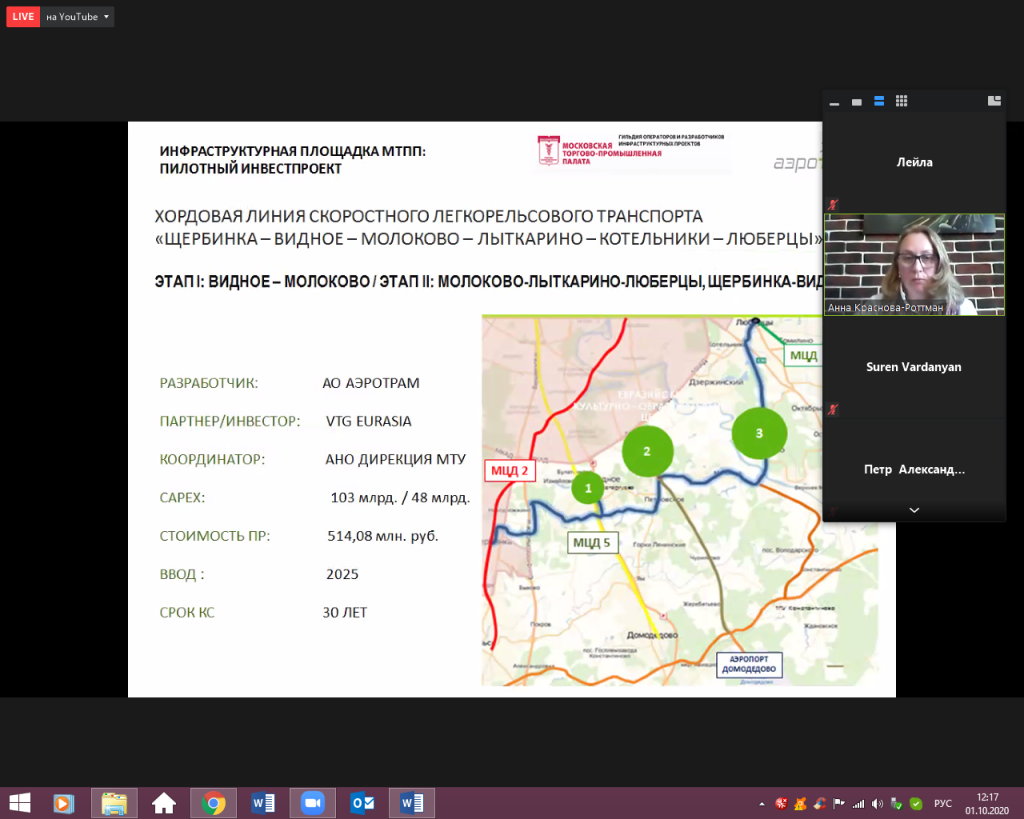Expand more participants with down chevron

[913, 510]
